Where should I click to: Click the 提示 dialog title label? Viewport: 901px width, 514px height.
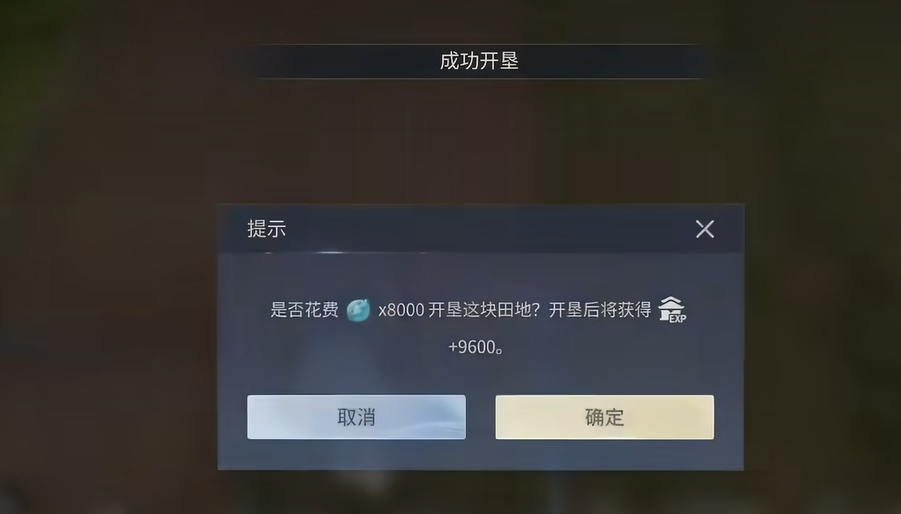pos(267,229)
